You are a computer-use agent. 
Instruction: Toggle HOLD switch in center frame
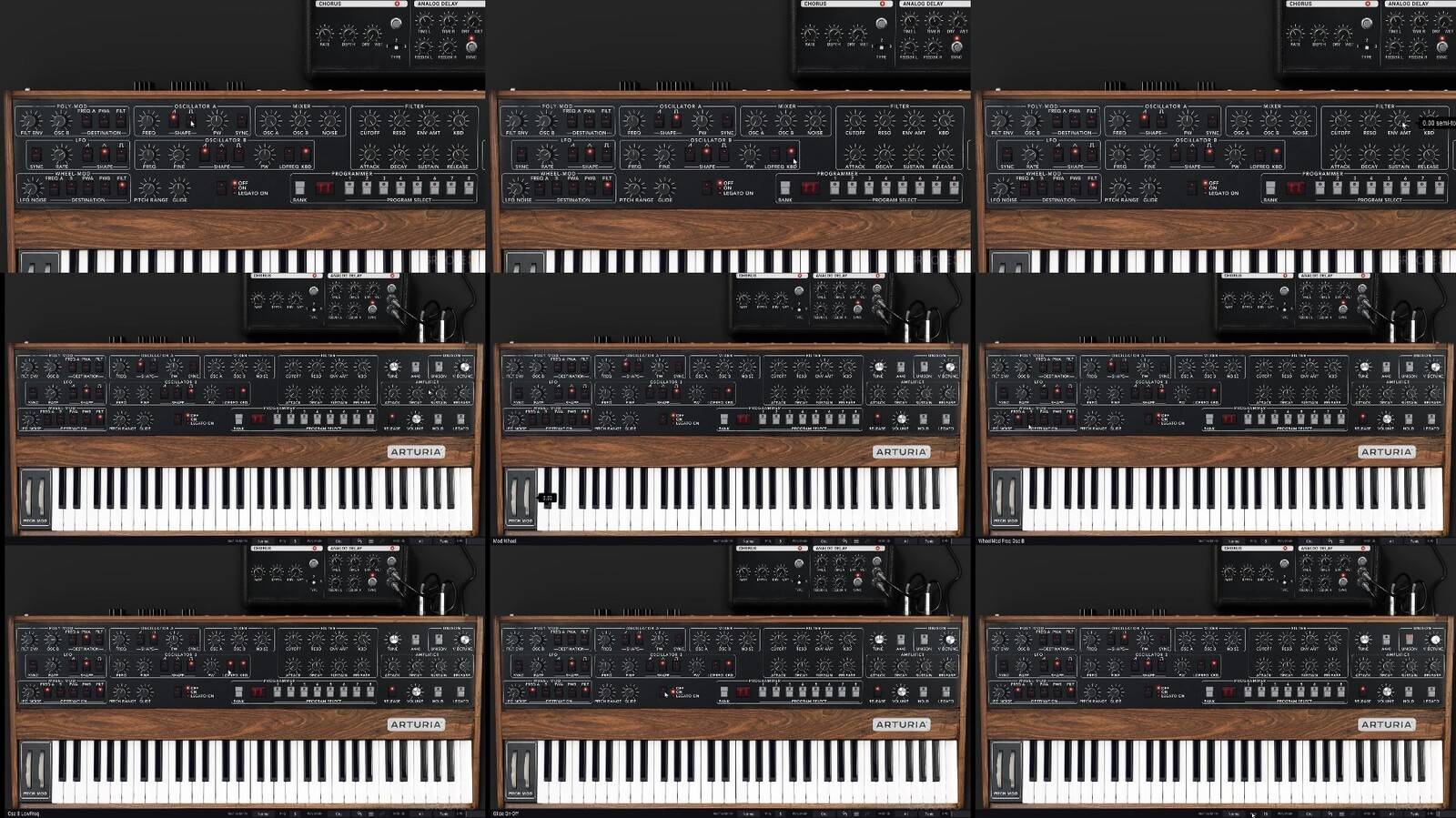[x=923, y=419]
